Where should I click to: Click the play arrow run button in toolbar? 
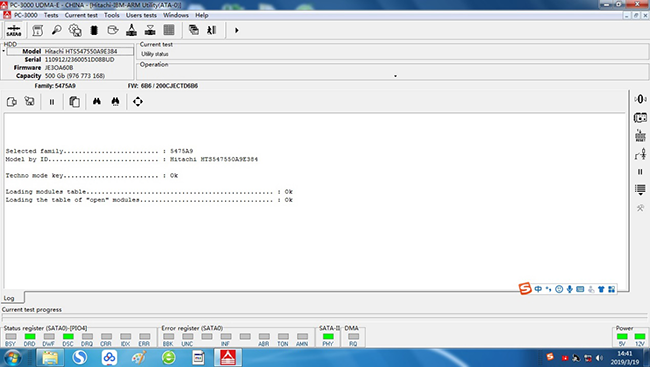pos(236,30)
